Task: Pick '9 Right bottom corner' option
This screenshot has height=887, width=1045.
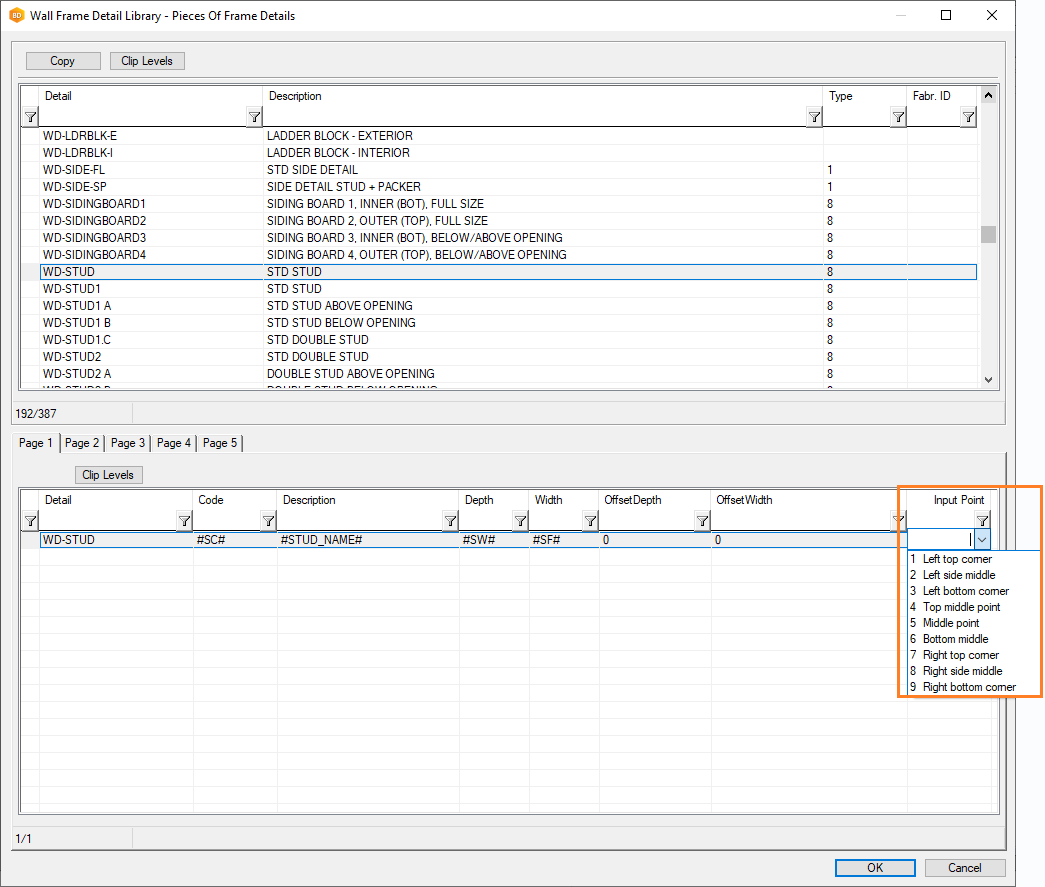Action: (968, 687)
